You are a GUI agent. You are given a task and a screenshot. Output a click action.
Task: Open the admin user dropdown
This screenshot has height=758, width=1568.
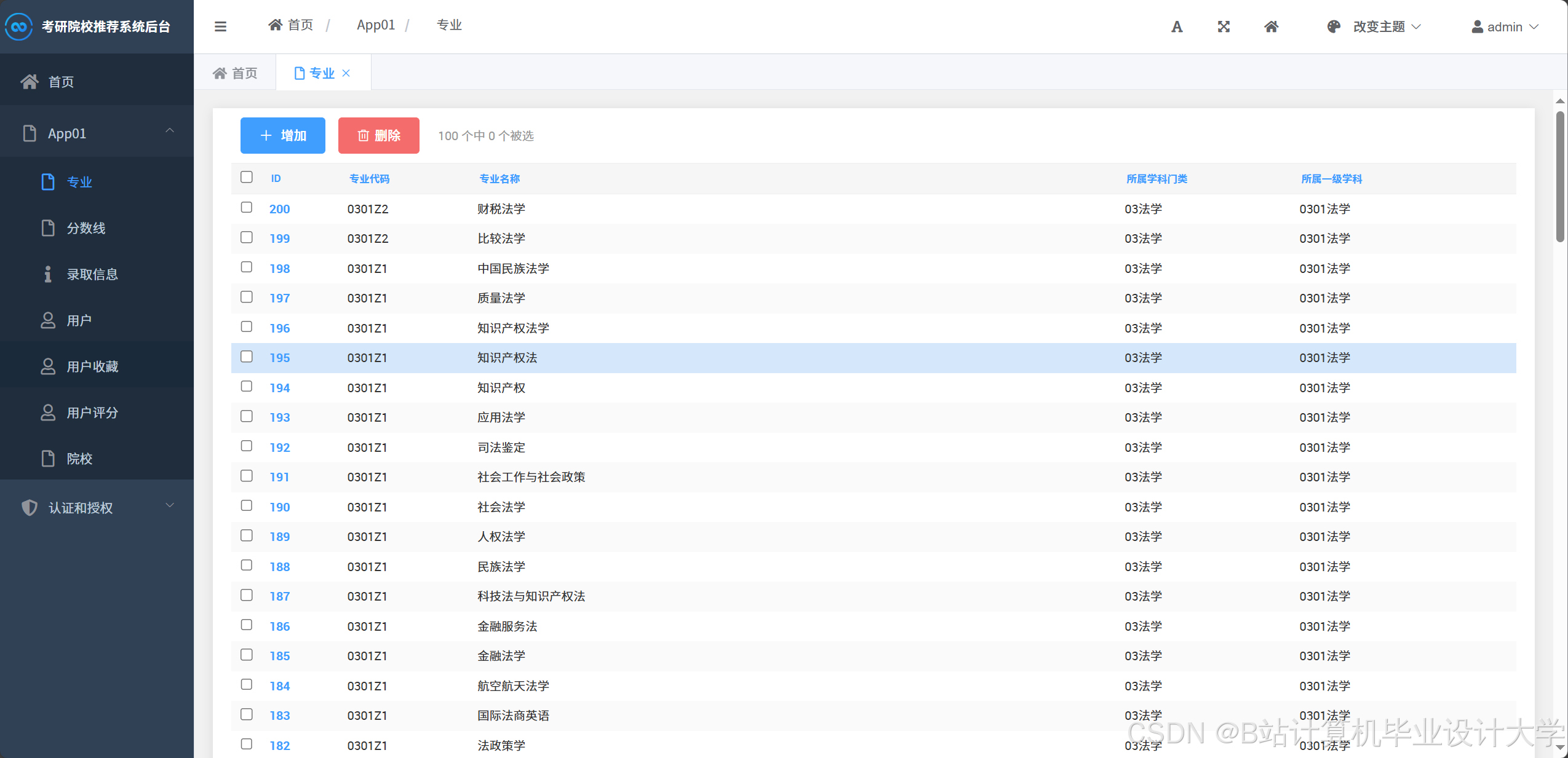1504,26
